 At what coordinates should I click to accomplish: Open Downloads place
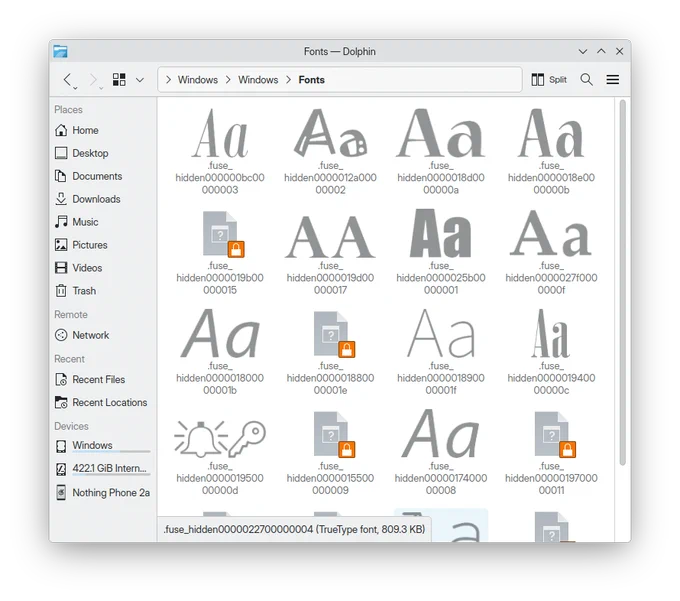click(102, 199)
